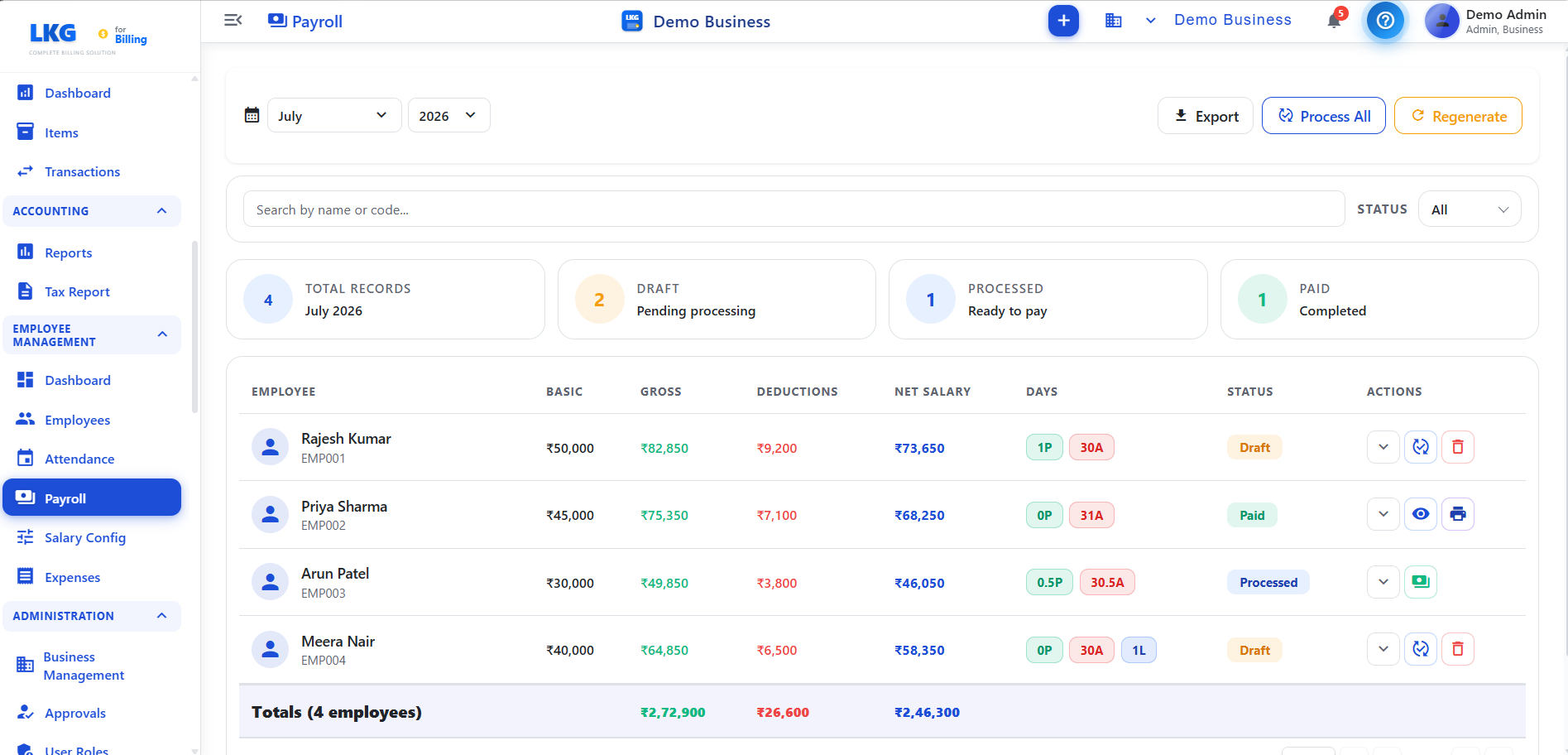This screenshot has height=755, width=1568.
Task: Expand Rajesh Kumar's row details chevron
Action: 1383,447
